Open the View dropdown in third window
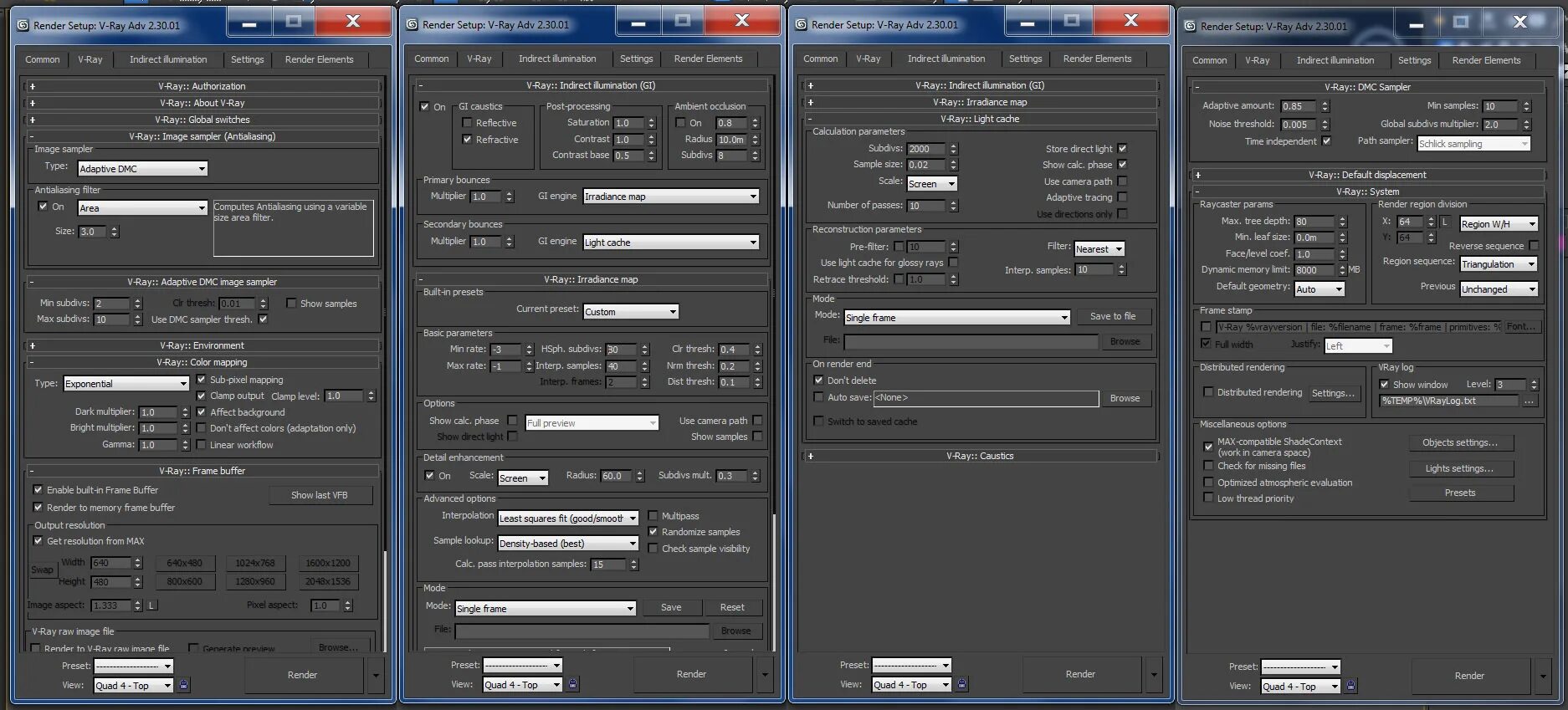This screenshot has width=1568, height=710. point(911,684)
